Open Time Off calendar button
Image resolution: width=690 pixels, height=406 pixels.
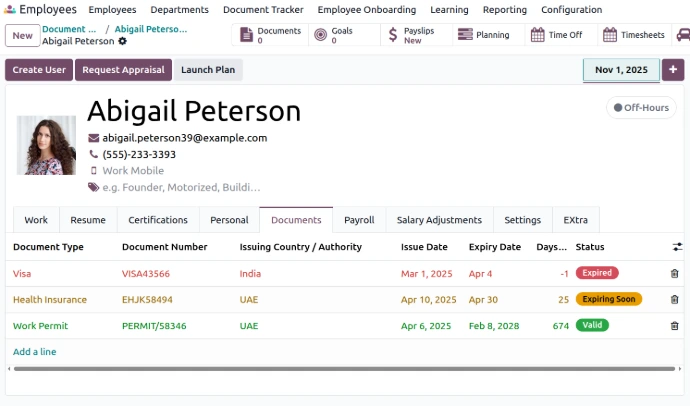coord(557,35)
